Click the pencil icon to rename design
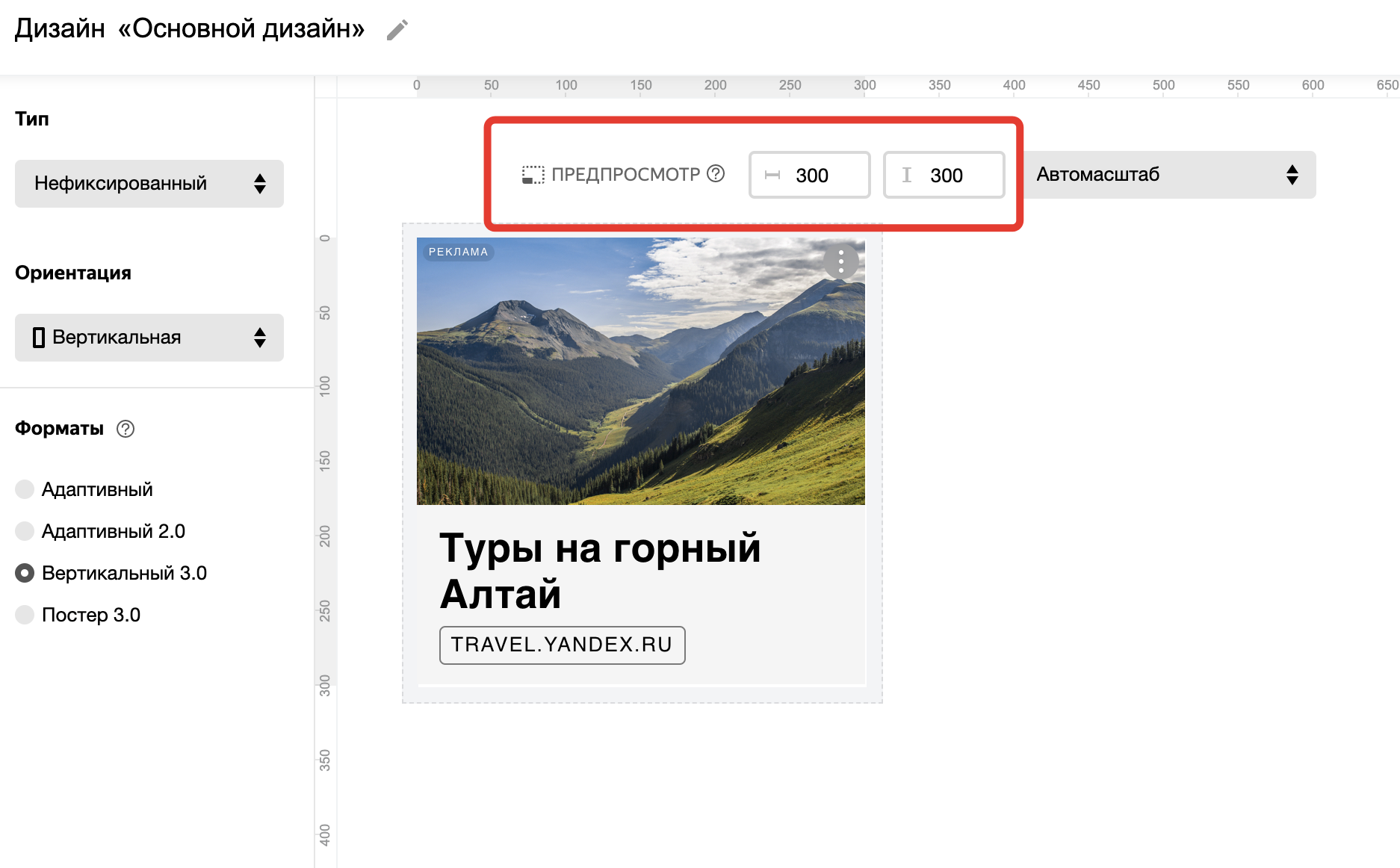The height and width of the screenshot is (868, 1400). [397, 30]
